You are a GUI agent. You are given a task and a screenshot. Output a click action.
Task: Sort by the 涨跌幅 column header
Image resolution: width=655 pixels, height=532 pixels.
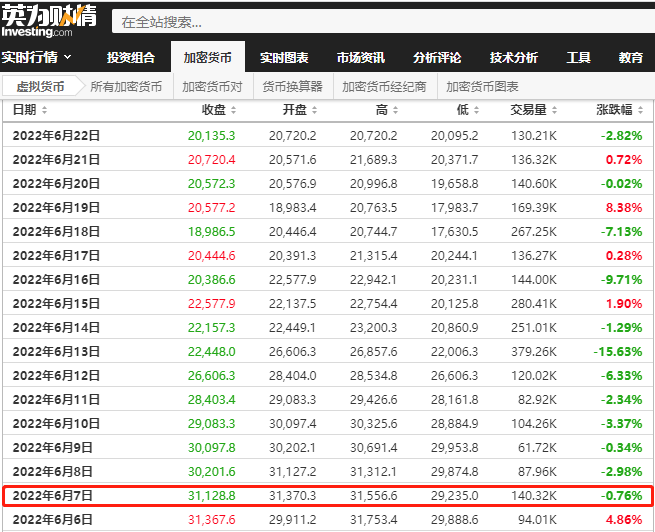tap(613, 109)
